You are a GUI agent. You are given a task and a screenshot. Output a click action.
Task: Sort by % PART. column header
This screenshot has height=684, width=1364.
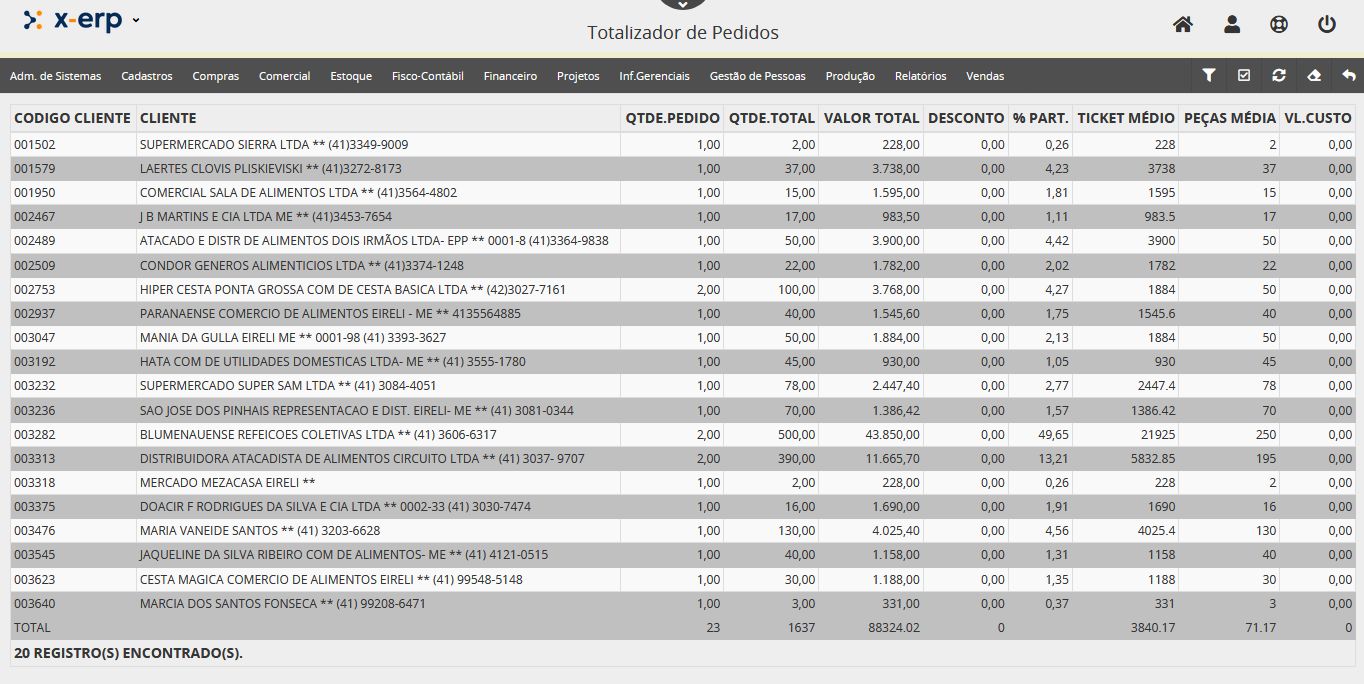(1041, 118)
